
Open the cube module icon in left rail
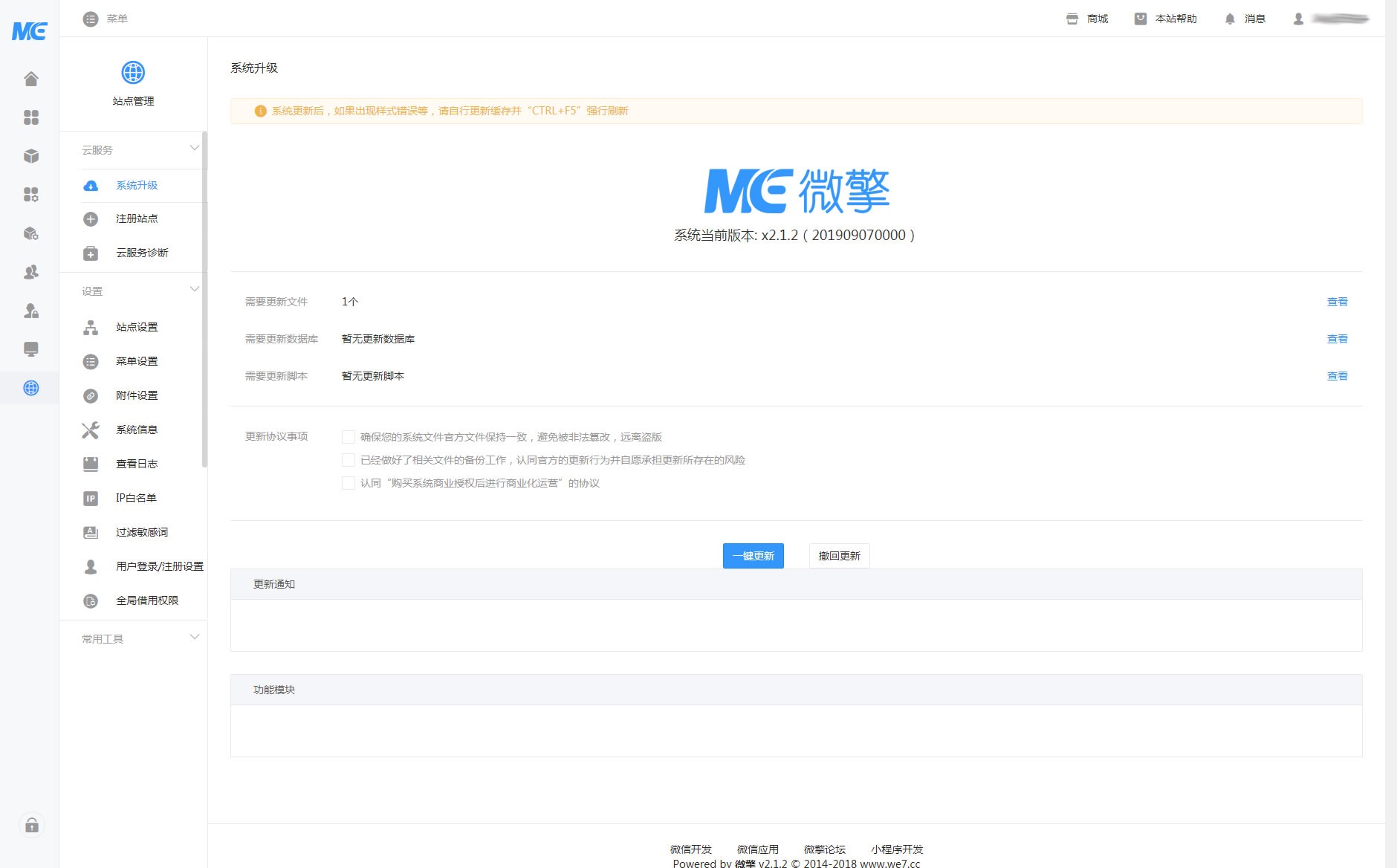30,156
